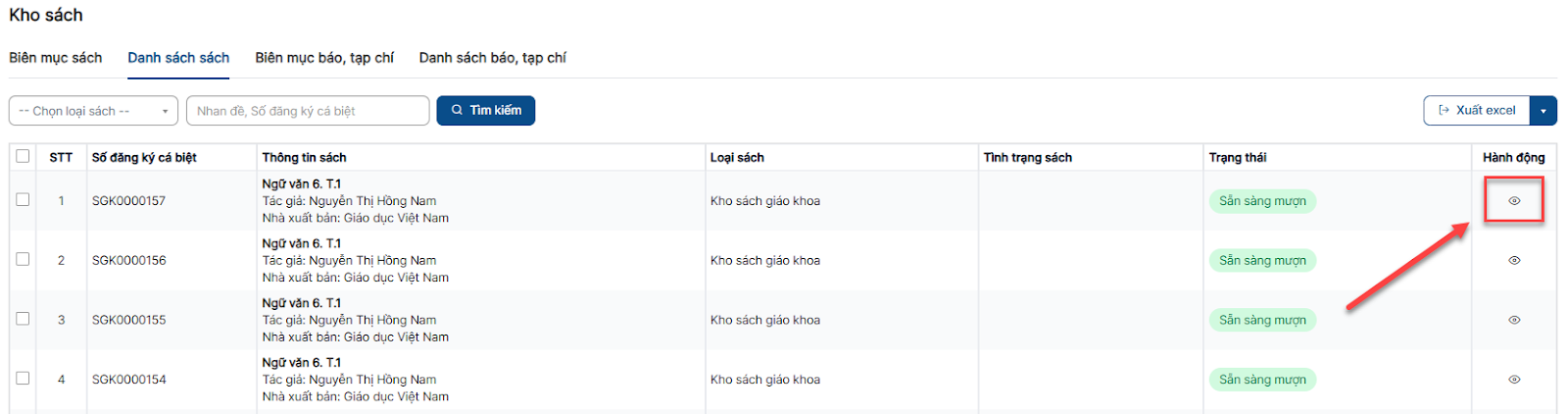Tick the checkbox for row 4
The image size is (1568, 414).
point(23,378)
